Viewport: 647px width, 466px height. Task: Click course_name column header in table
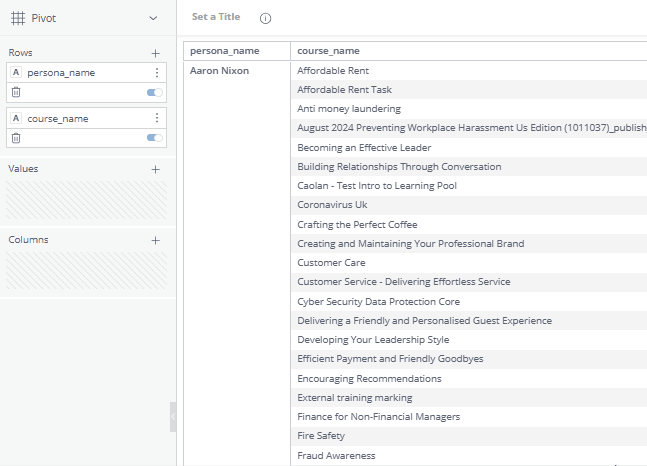click(469, 51)
